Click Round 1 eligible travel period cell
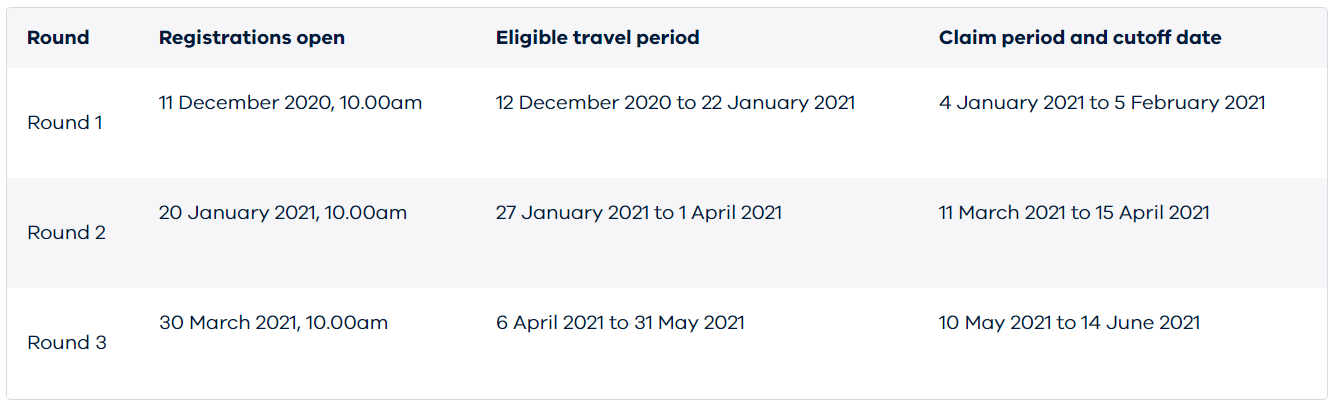This screenshot has height=406, width=1335. (675, 103)
